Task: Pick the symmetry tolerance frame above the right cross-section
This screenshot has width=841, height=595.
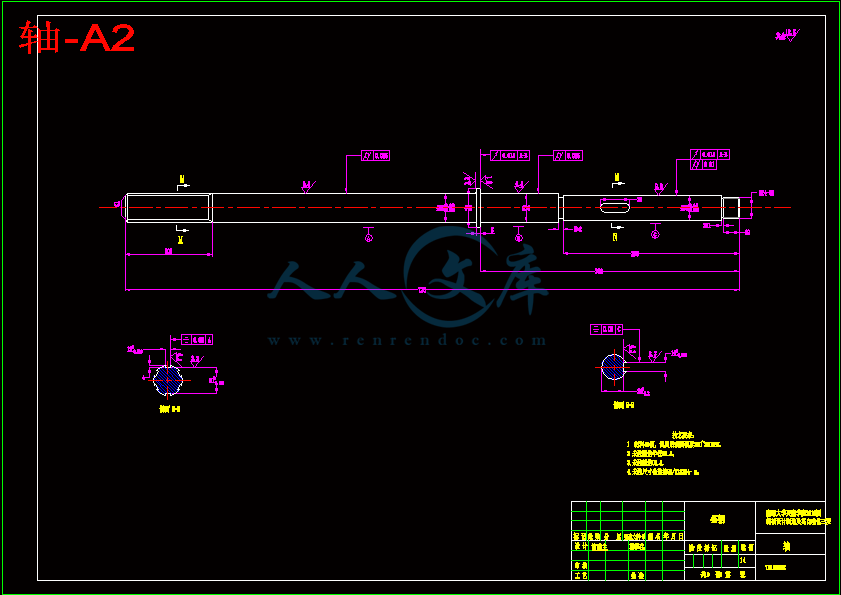Action: coord(607,329)
